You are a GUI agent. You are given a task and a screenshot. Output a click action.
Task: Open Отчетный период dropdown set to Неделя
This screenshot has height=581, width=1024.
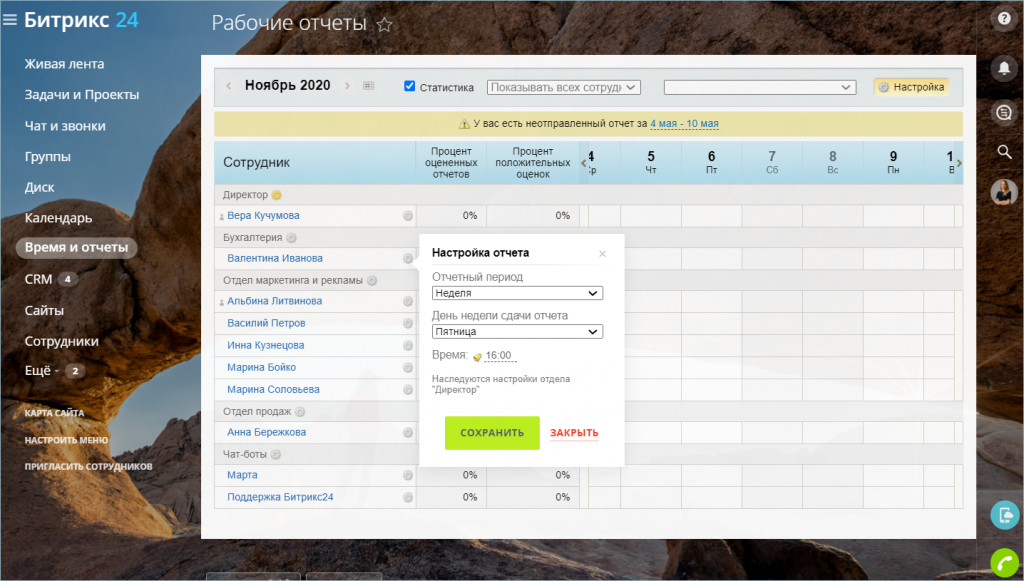pyautogui.click(x=517, y=293)
